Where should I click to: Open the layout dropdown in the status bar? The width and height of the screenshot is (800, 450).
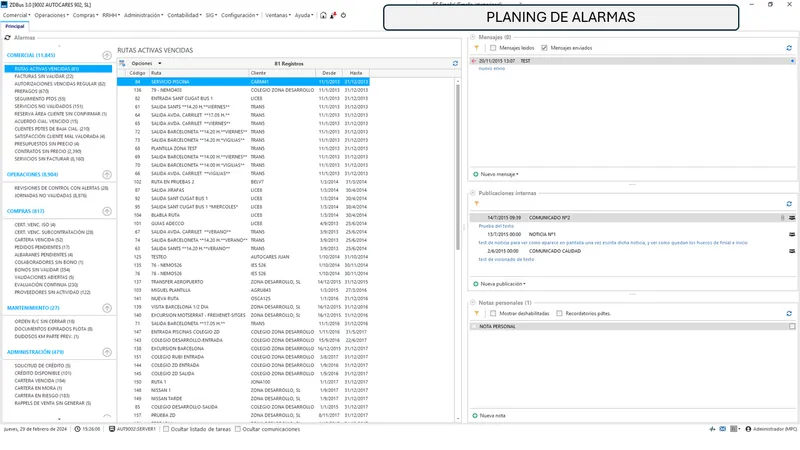[x=735, y=429]
